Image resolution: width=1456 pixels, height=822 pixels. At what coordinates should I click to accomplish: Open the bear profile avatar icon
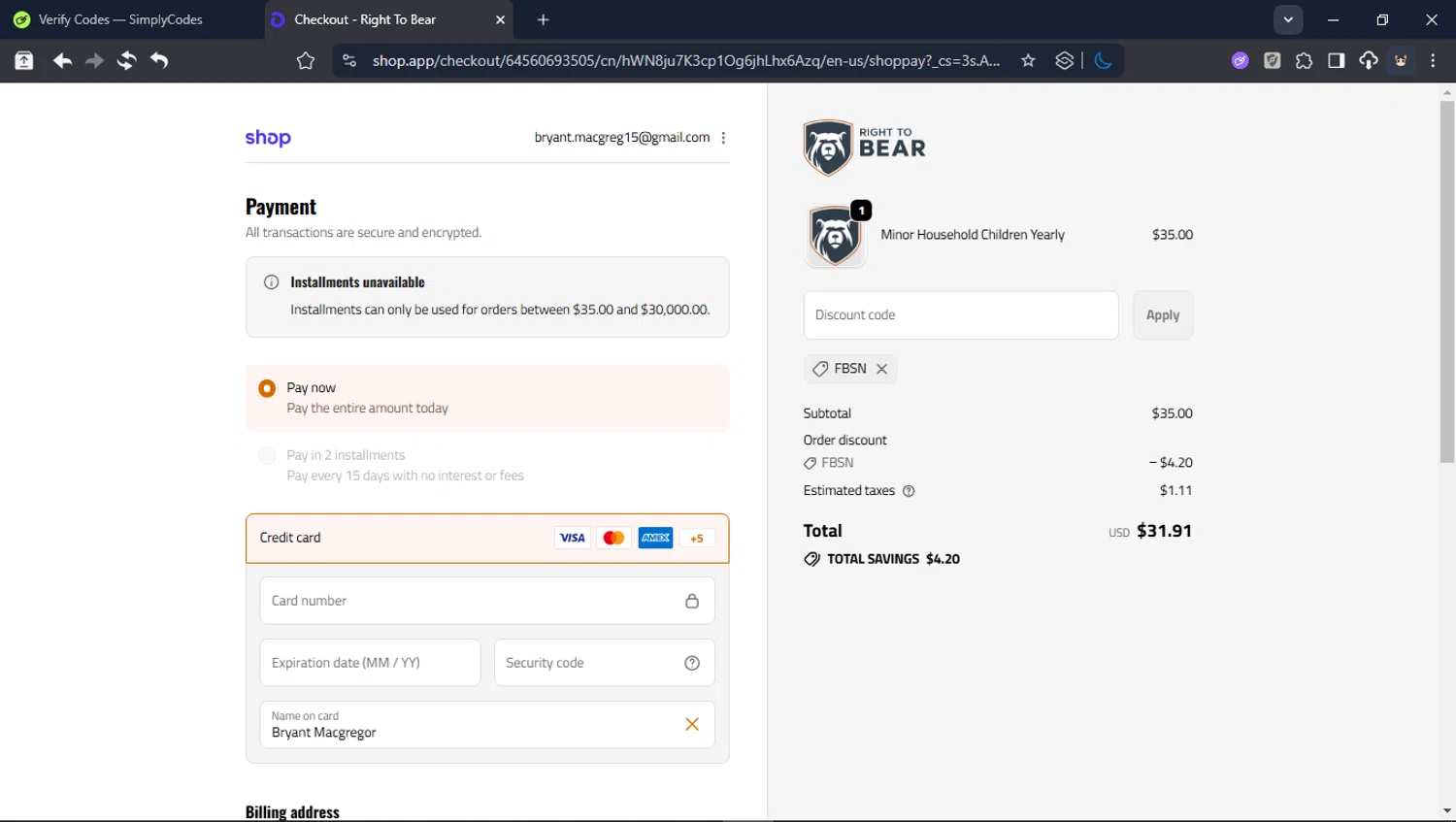[x=1401, y=61]
